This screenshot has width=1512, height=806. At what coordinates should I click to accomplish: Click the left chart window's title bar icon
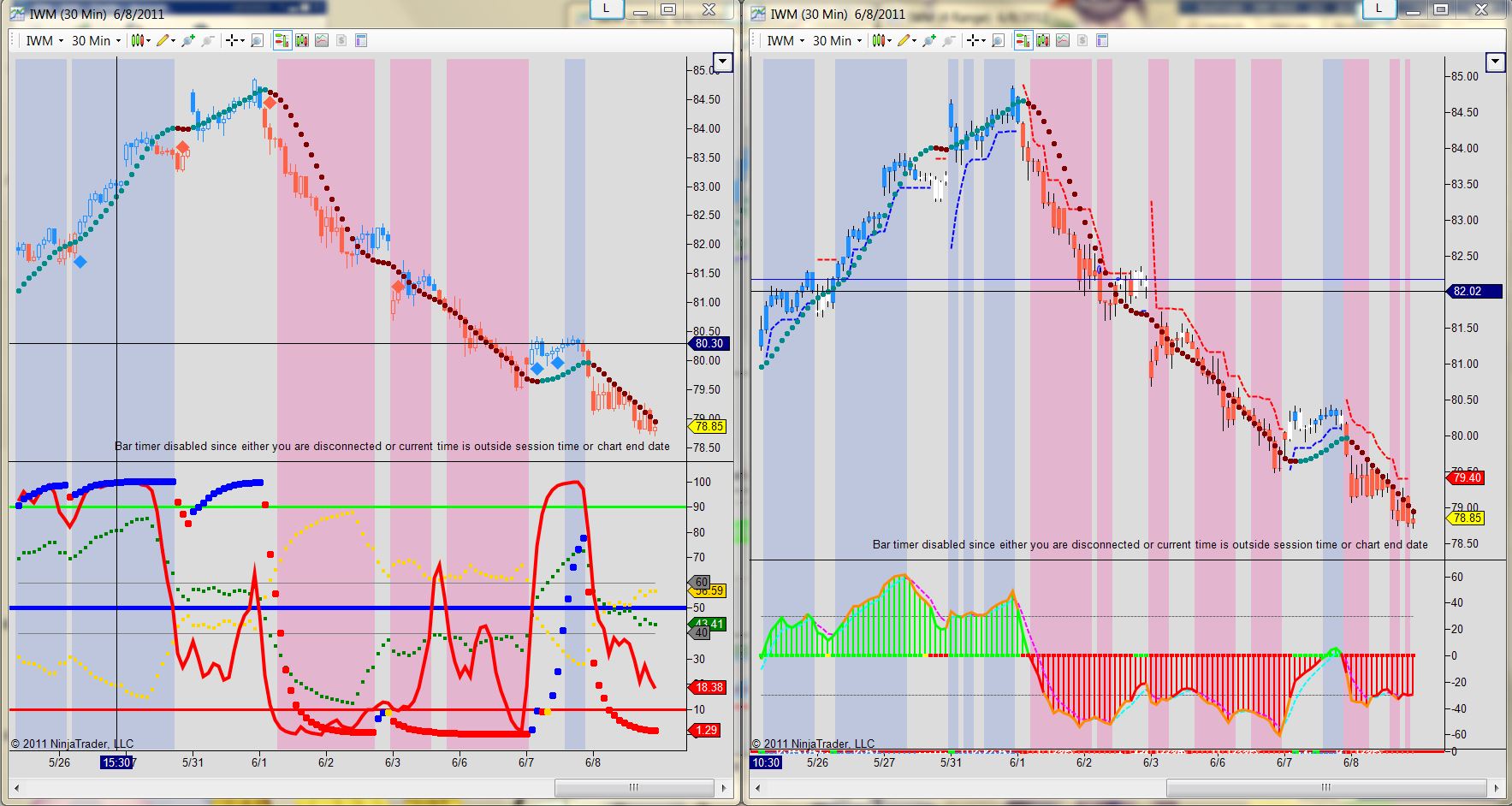tap(18, 13)
